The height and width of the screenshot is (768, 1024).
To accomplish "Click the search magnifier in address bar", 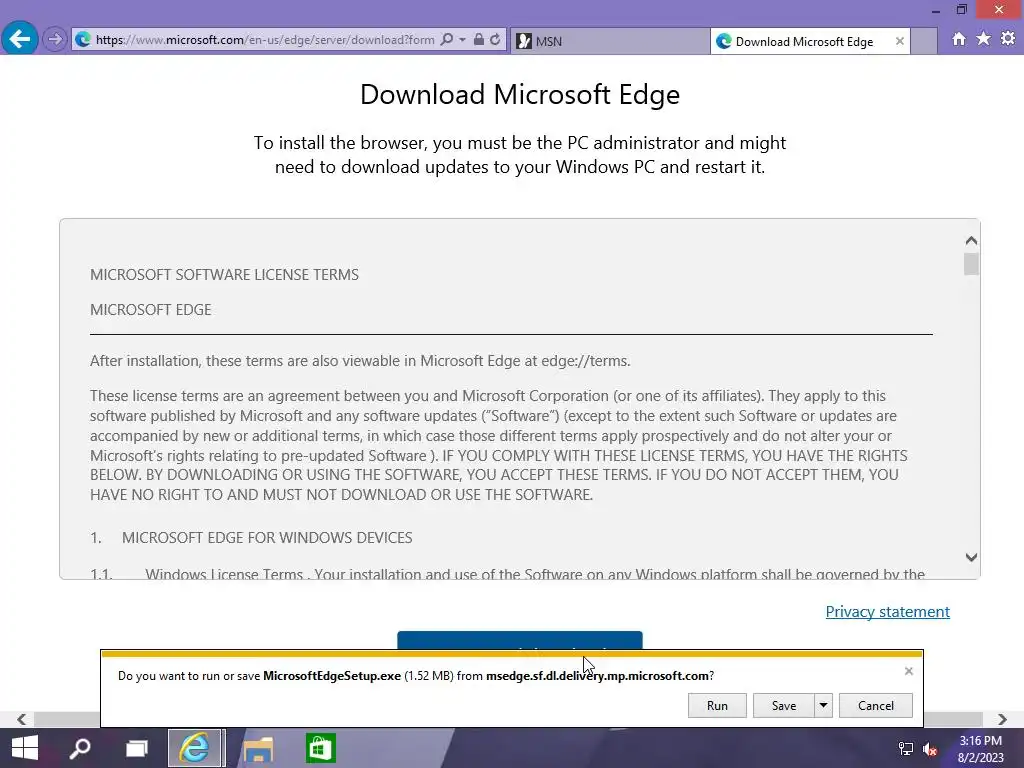I will (447, 40).
